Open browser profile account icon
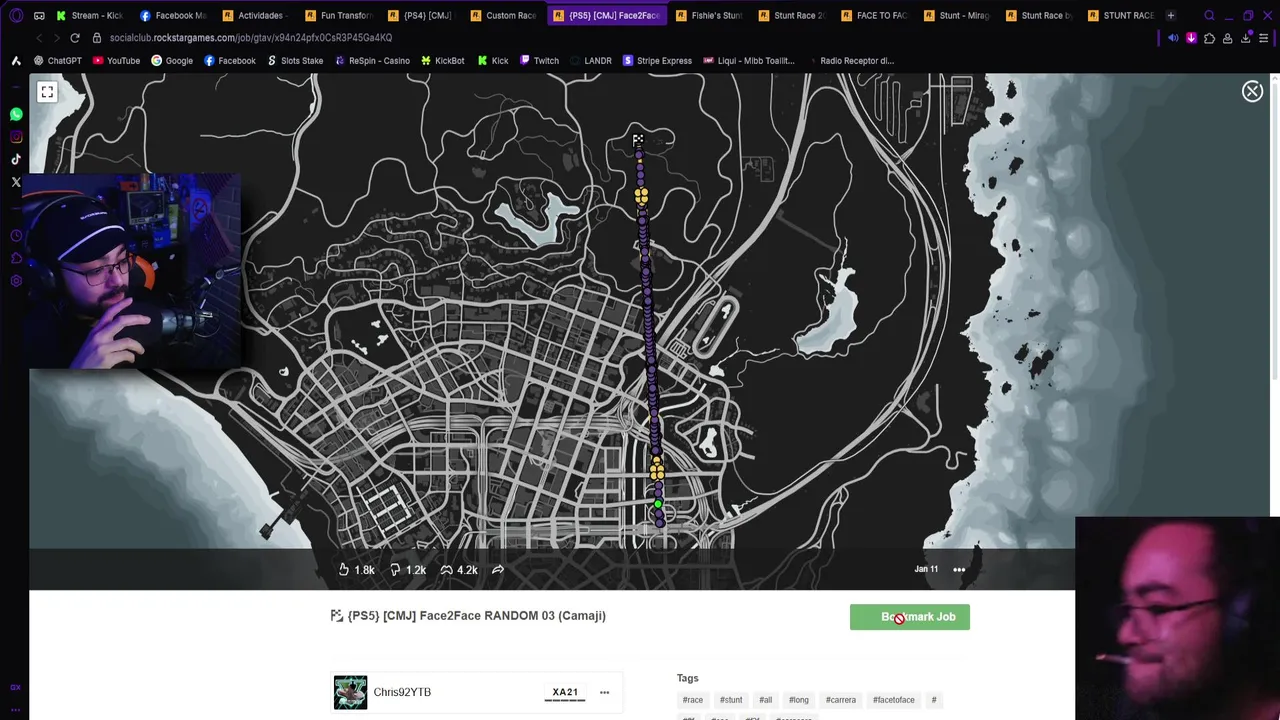Viewport: 1280px width, 720px height. click(1227, 38)
